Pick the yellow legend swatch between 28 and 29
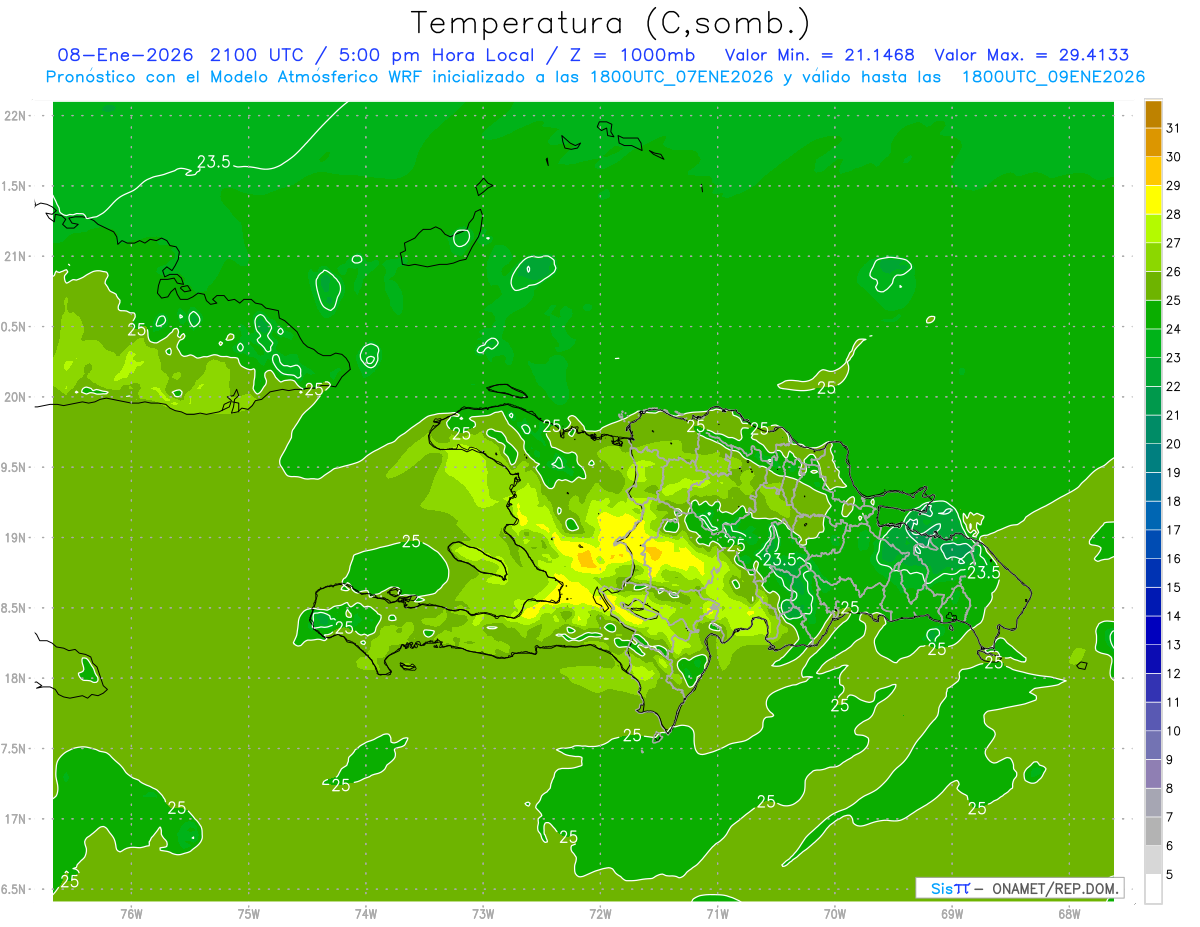Screen dimensions: 1200x927 1153,200
